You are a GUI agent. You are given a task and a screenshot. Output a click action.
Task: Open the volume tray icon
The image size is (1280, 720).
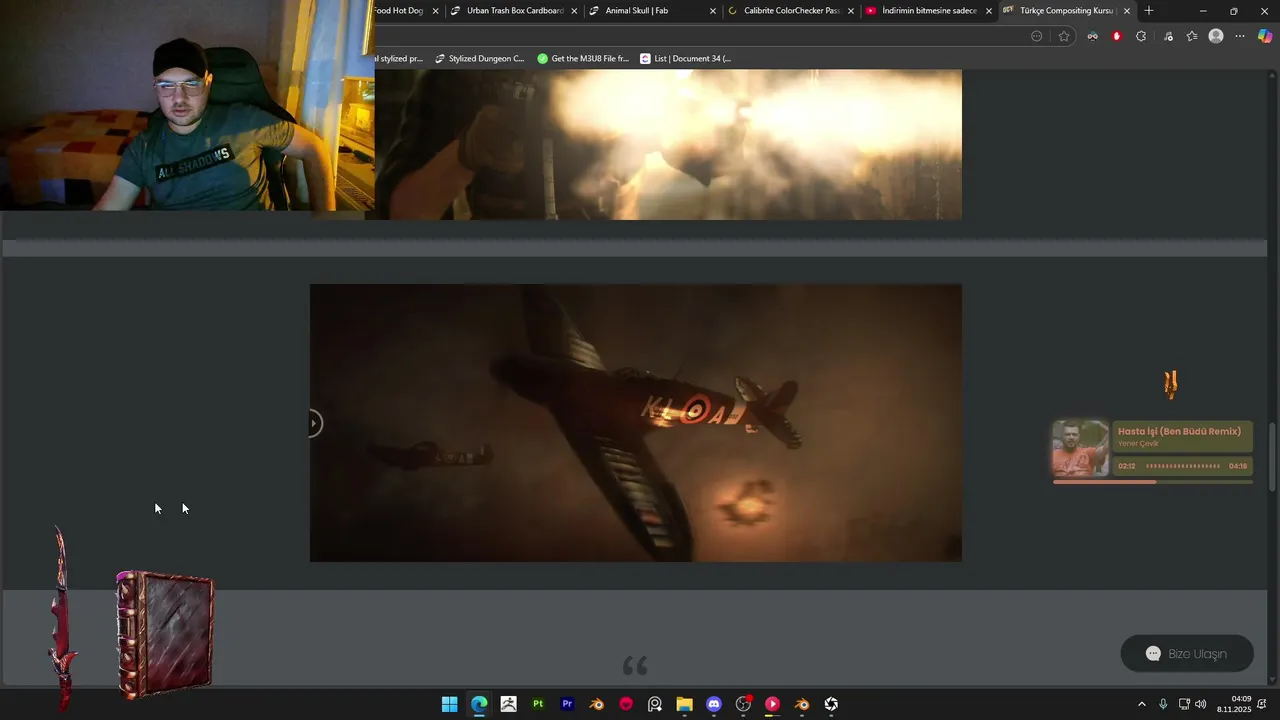pos(1200,704)
